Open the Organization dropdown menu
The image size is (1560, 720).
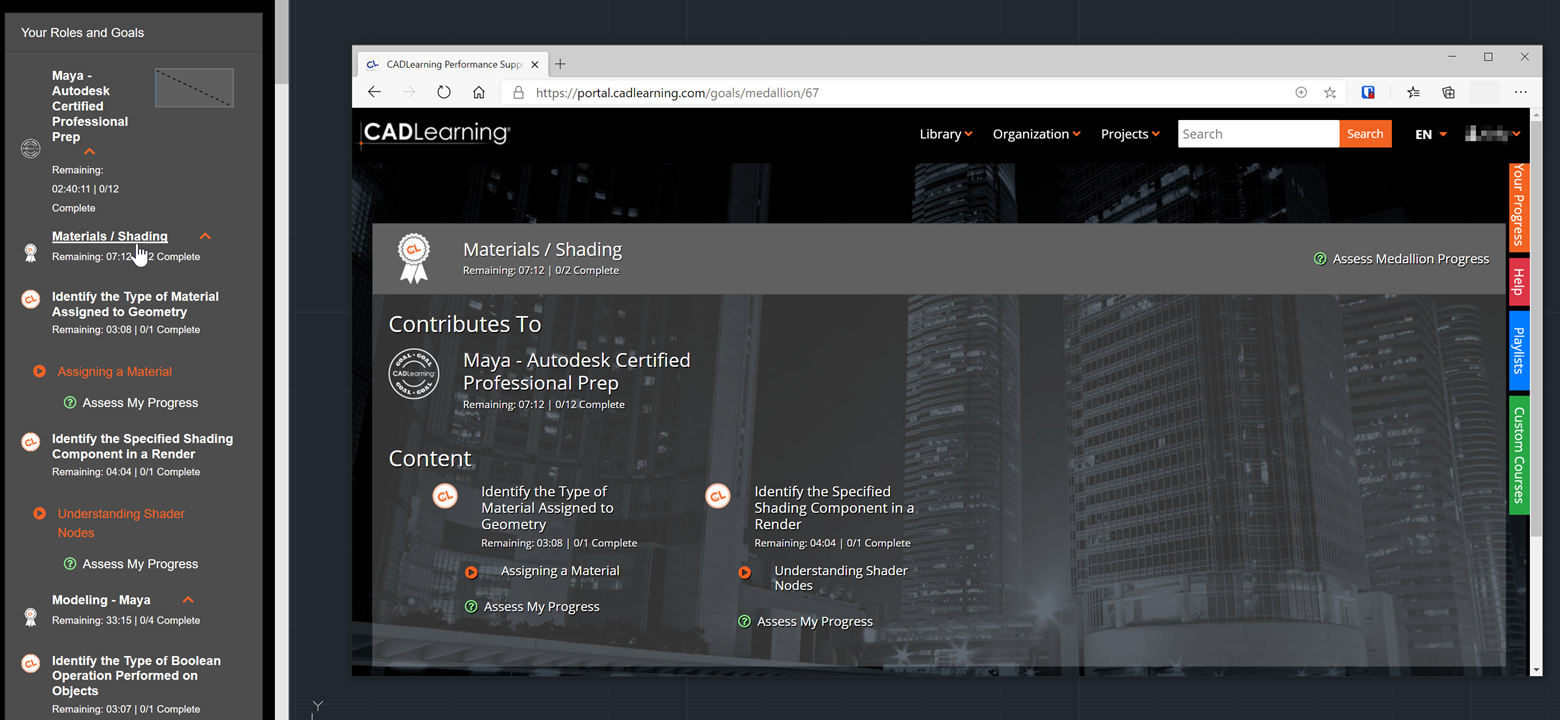click(x=1035, y=134)
